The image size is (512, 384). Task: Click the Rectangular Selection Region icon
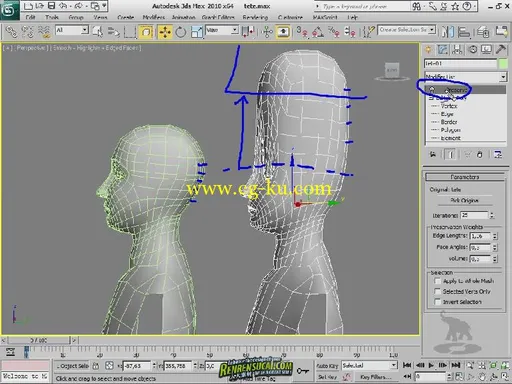130,32
